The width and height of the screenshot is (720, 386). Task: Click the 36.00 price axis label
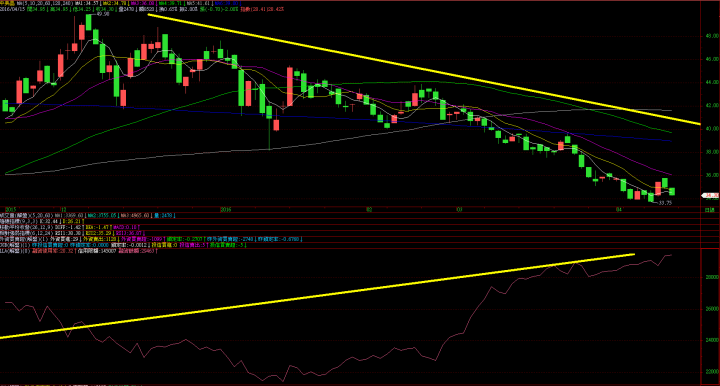[712, 175]
